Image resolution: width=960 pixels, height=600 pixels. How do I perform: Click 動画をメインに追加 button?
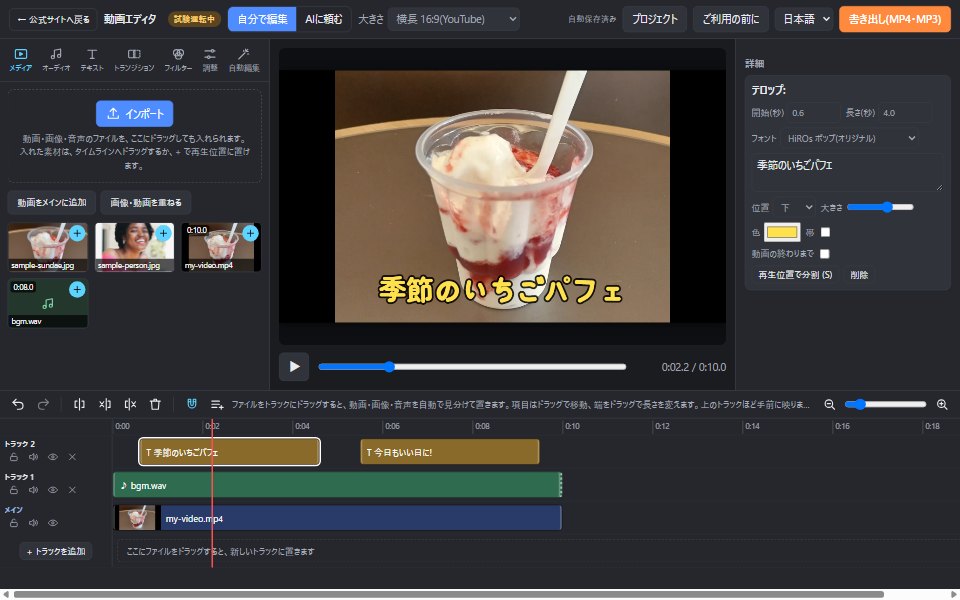pyautogui.click(x=52, y=202)
